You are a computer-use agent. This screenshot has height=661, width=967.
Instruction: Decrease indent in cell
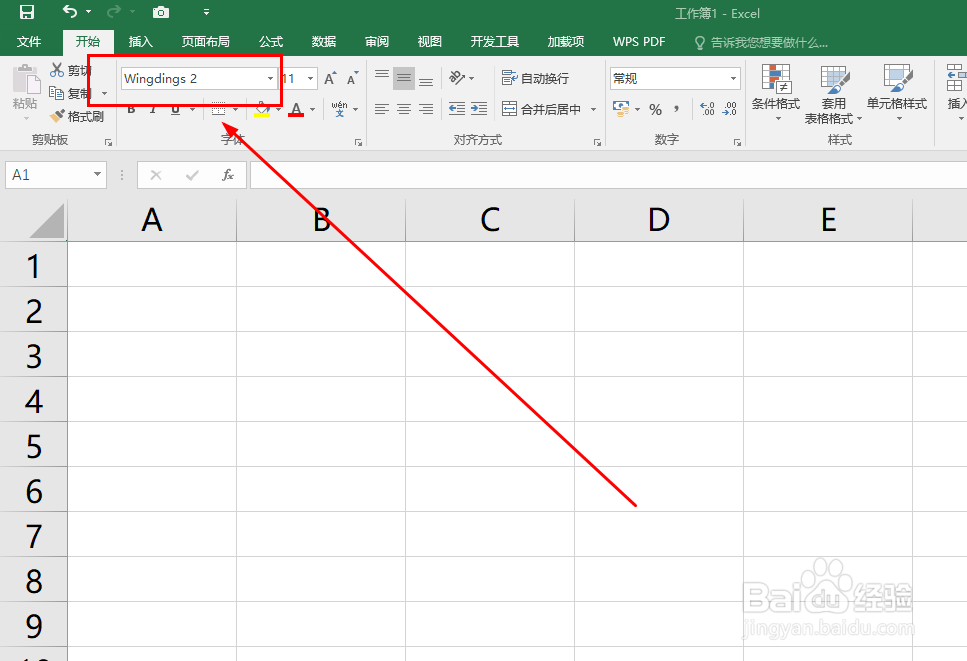[x=457, y=109]
